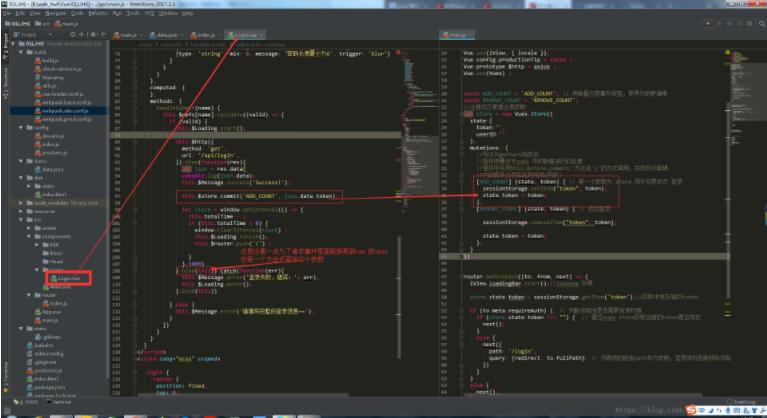
Task: Open the VCS menu
Action: pyautogui.click(x=149, y=13)
